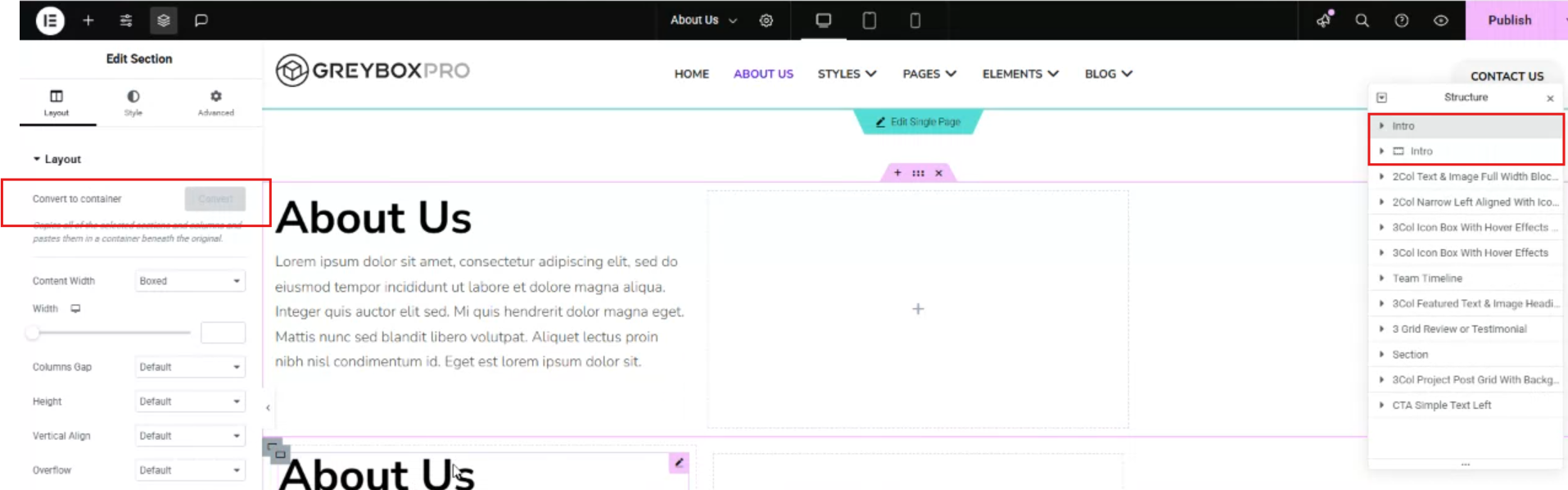Image resolution: width=1568 pixels, height=490 pixels.
Task: Open the What's New megaphone icon
Action: pyautogui.click(x=1323, y=20)
